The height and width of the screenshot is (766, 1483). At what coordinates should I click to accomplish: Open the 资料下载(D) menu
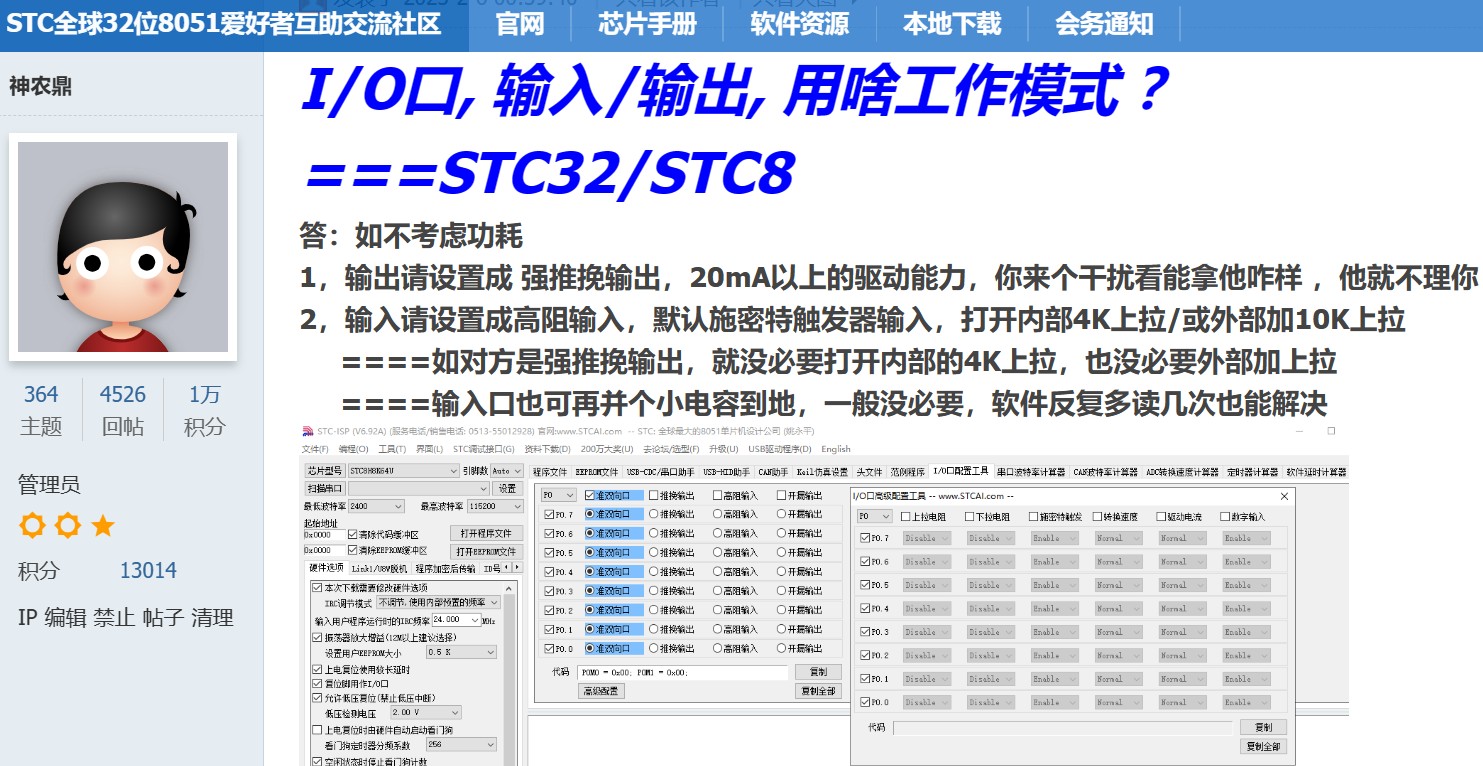(548, 449)
